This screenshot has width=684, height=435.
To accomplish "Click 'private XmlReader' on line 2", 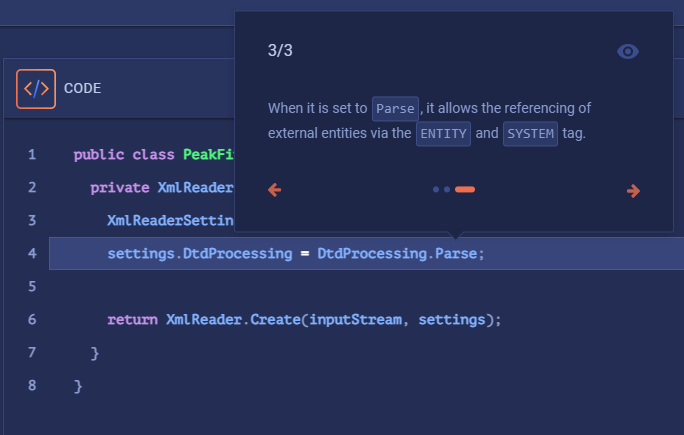I will [x=162, y=188].
